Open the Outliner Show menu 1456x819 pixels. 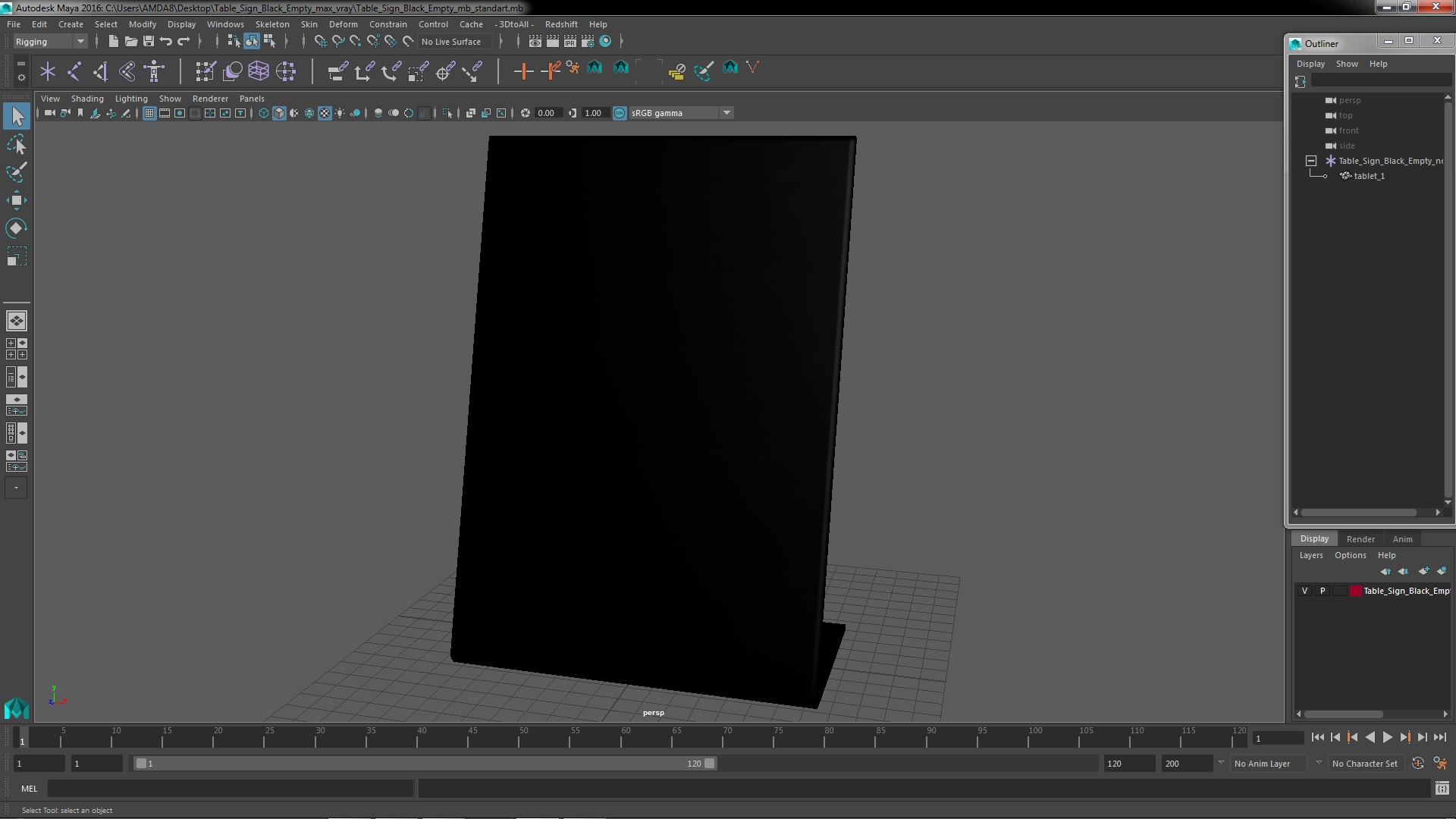coord(1347,64)
